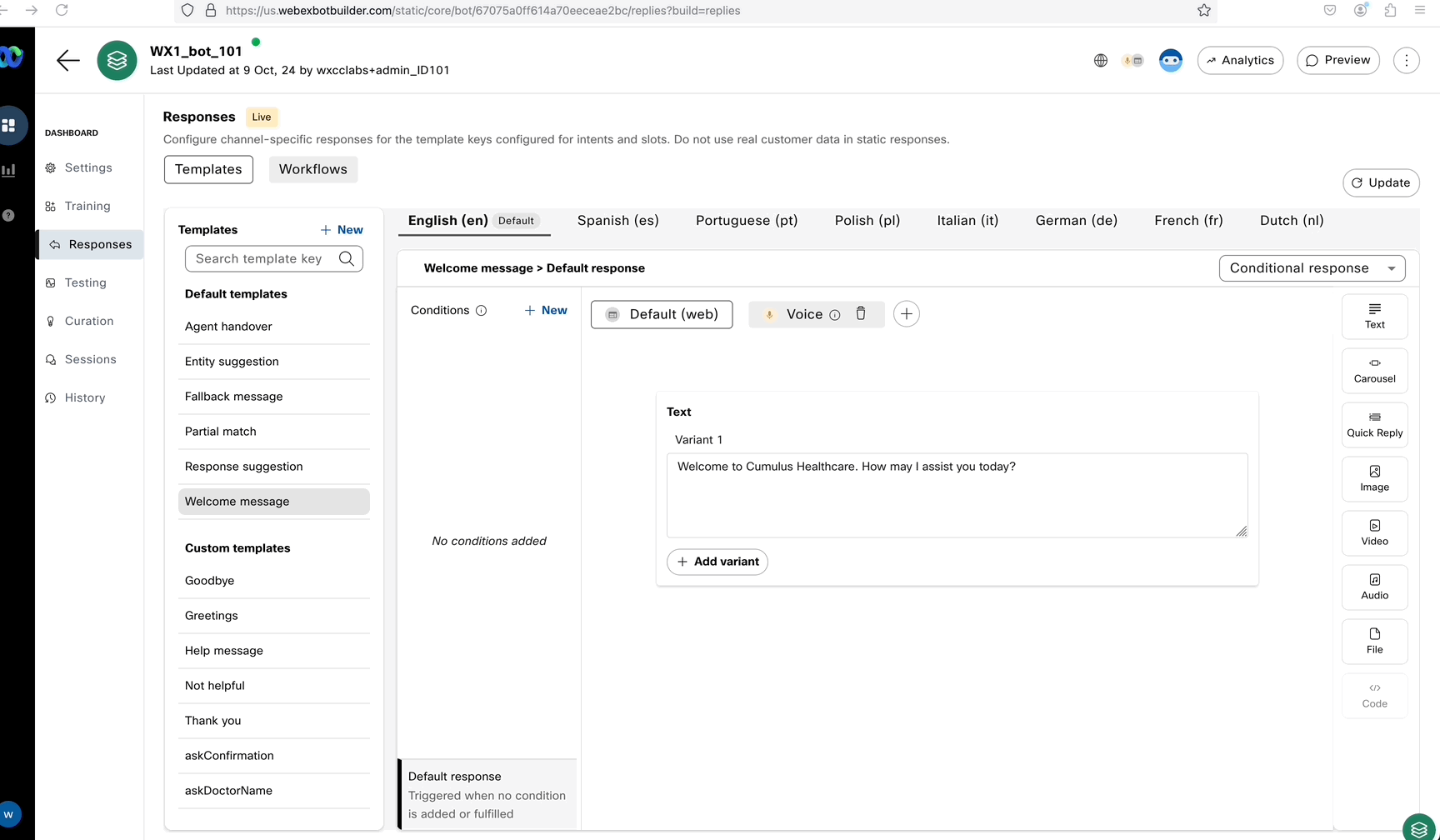The height and width of the screenshot is (840, 1440).
Task: Switch to the Spanish (es) language tab
Action: [617, 221]
